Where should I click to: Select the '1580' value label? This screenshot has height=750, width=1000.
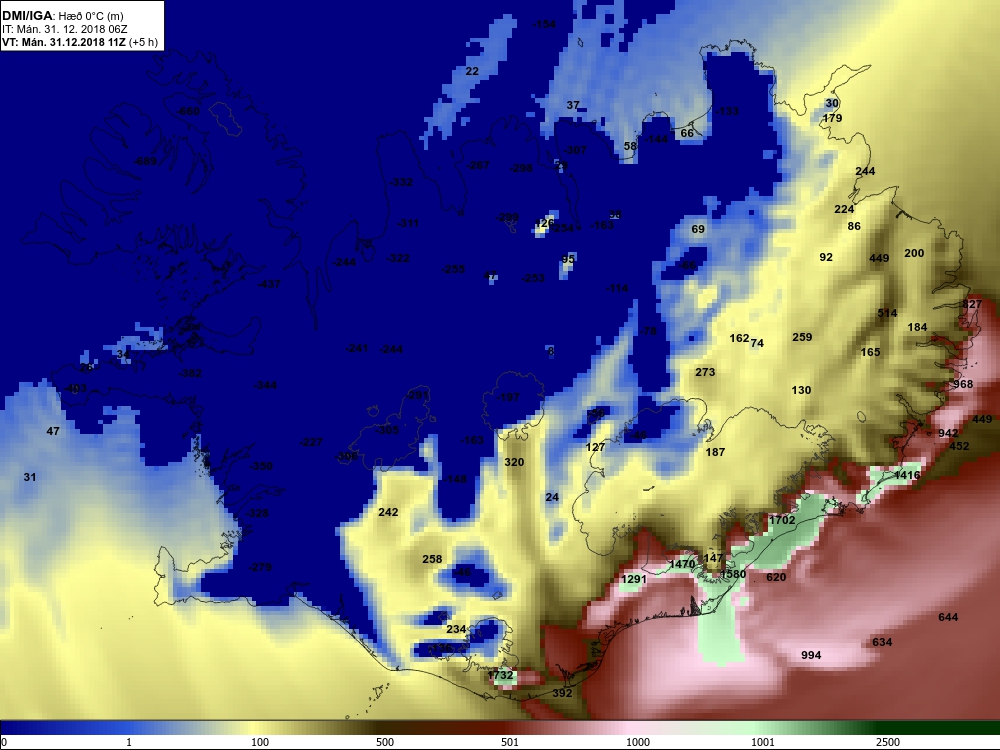click(x=733, y=574)
